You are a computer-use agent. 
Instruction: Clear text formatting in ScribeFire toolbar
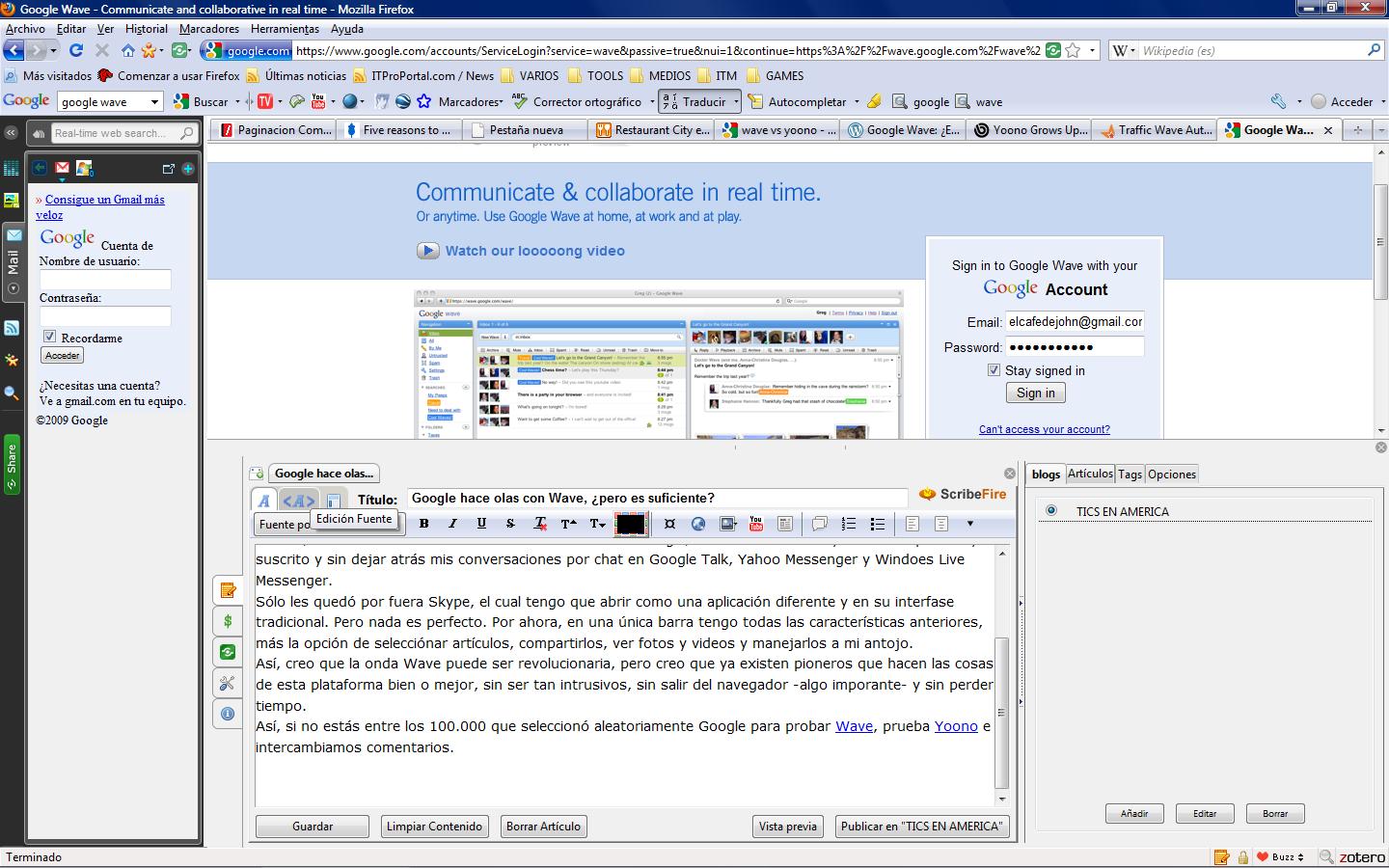[x=540, y=524]
